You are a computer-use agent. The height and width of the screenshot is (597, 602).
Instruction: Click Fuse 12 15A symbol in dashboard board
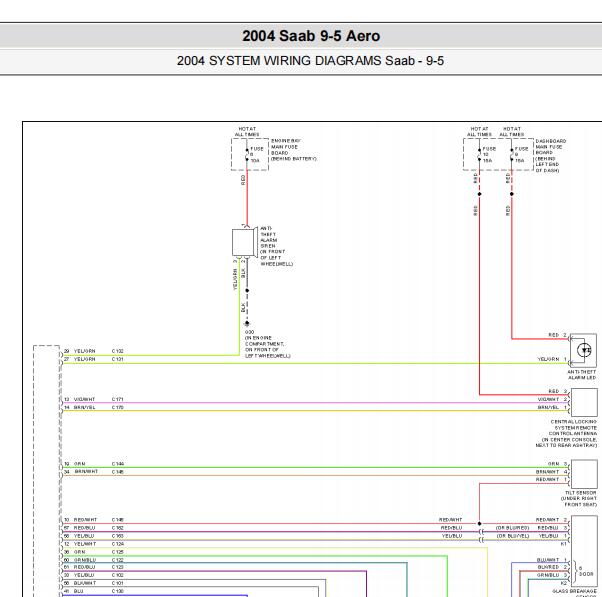click(479, 154)
